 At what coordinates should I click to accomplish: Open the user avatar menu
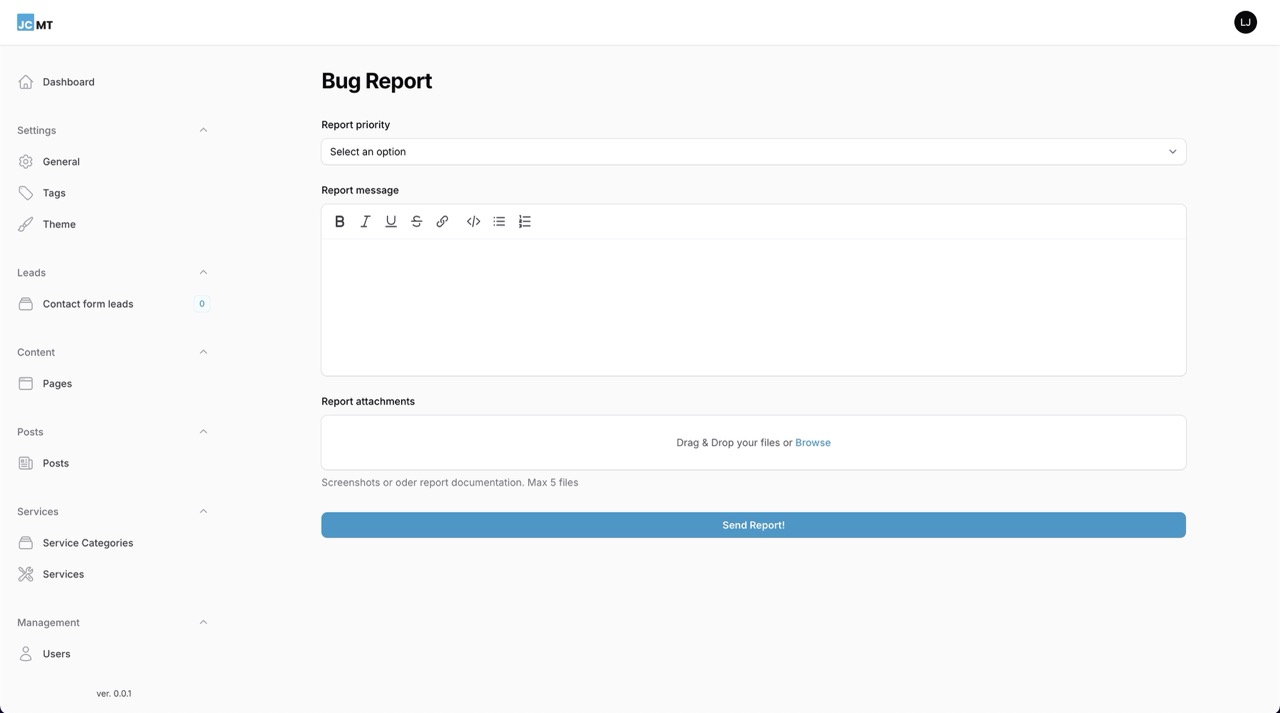[x=1244, y=21]
